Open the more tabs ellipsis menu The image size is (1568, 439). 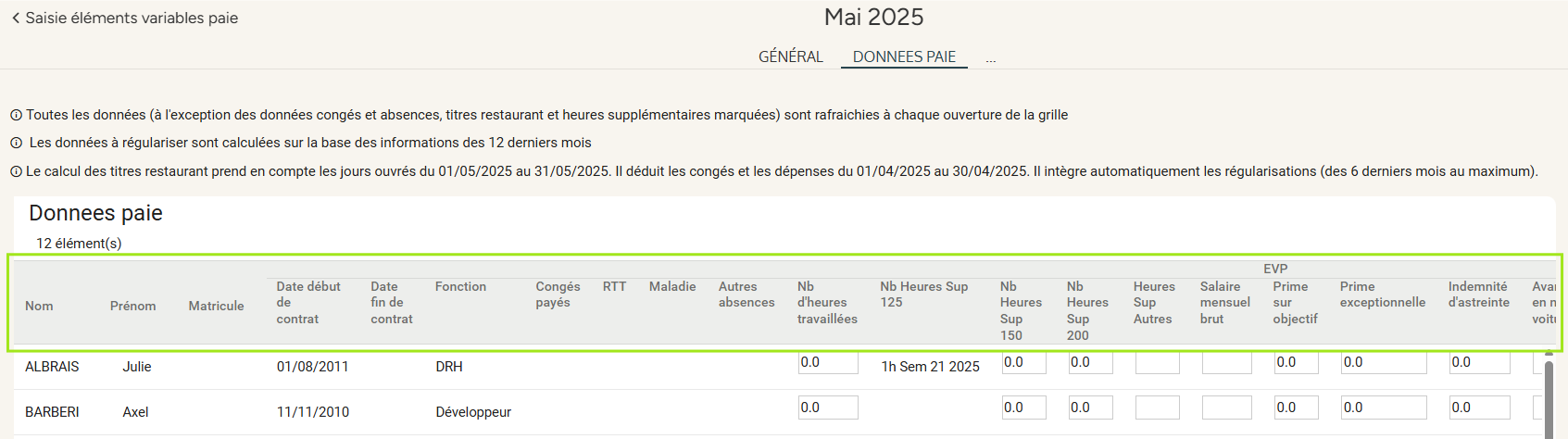pos(990,57)
